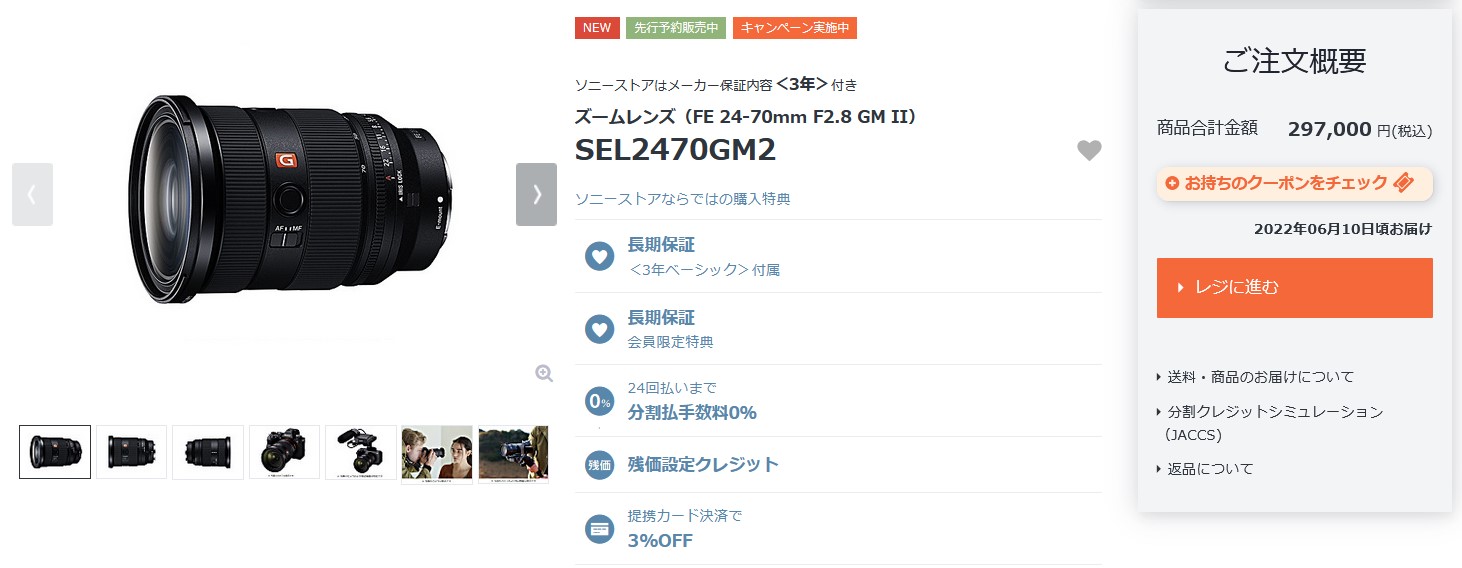Click heart icon beside 3年ベーシック warranty
1462x568 pixels.
pos(599,256)
